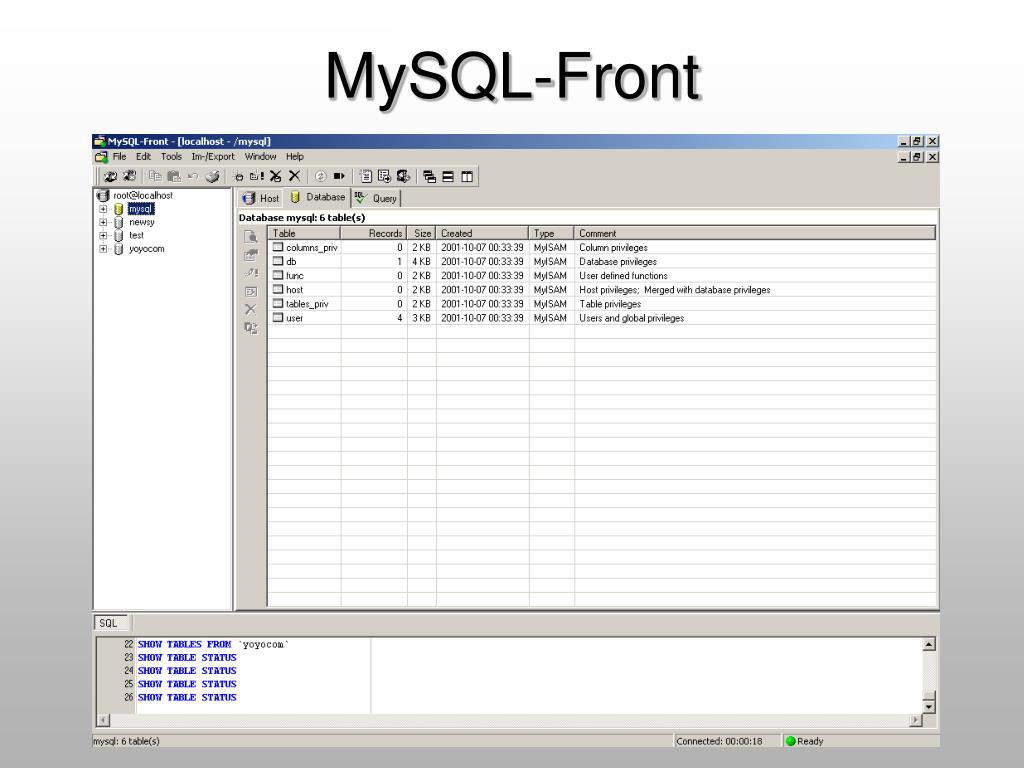Image resolution: width=1024 pixels, height=768 pixels.
Task: Sort by the Size column header
Action: click(421, 233)
